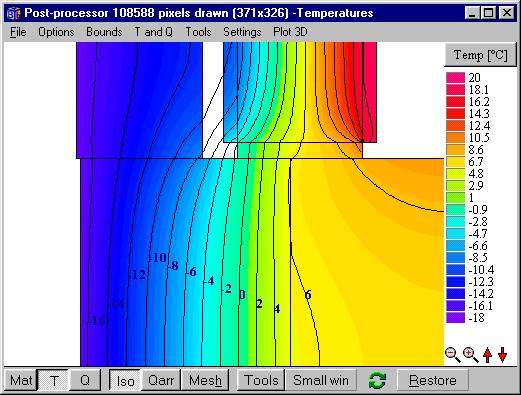Click the application icon in title bar
Image resolution: width=521 pixels, height=395 pixels.
tap(14, 13)
